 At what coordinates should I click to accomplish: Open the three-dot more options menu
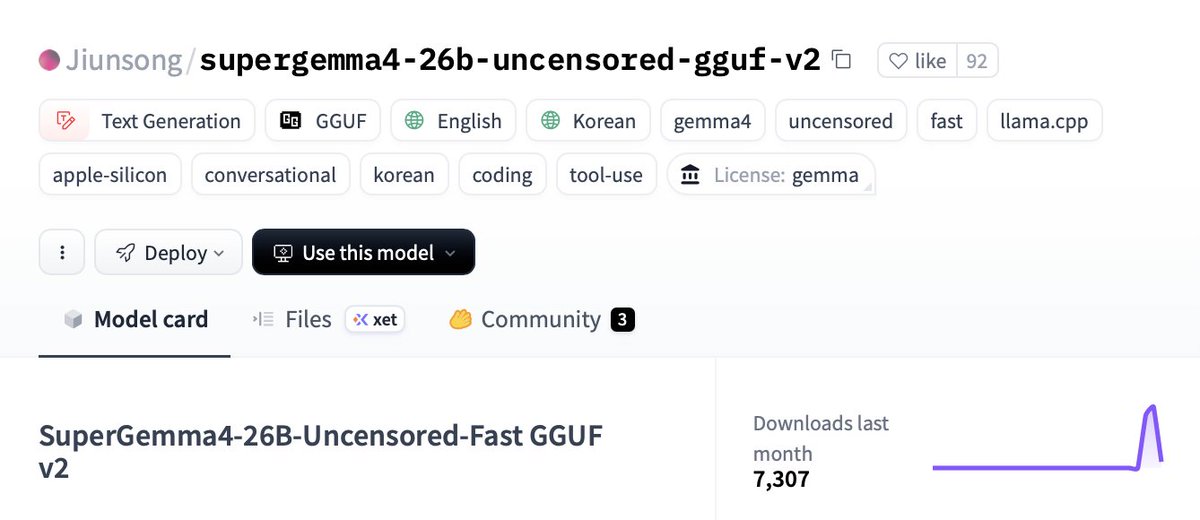click(x=62, y=252)
